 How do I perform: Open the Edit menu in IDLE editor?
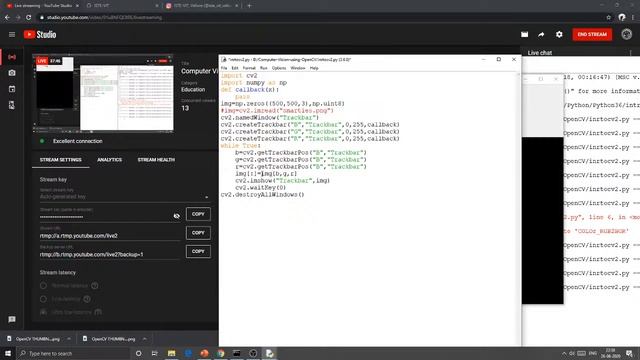click(235, 68)
